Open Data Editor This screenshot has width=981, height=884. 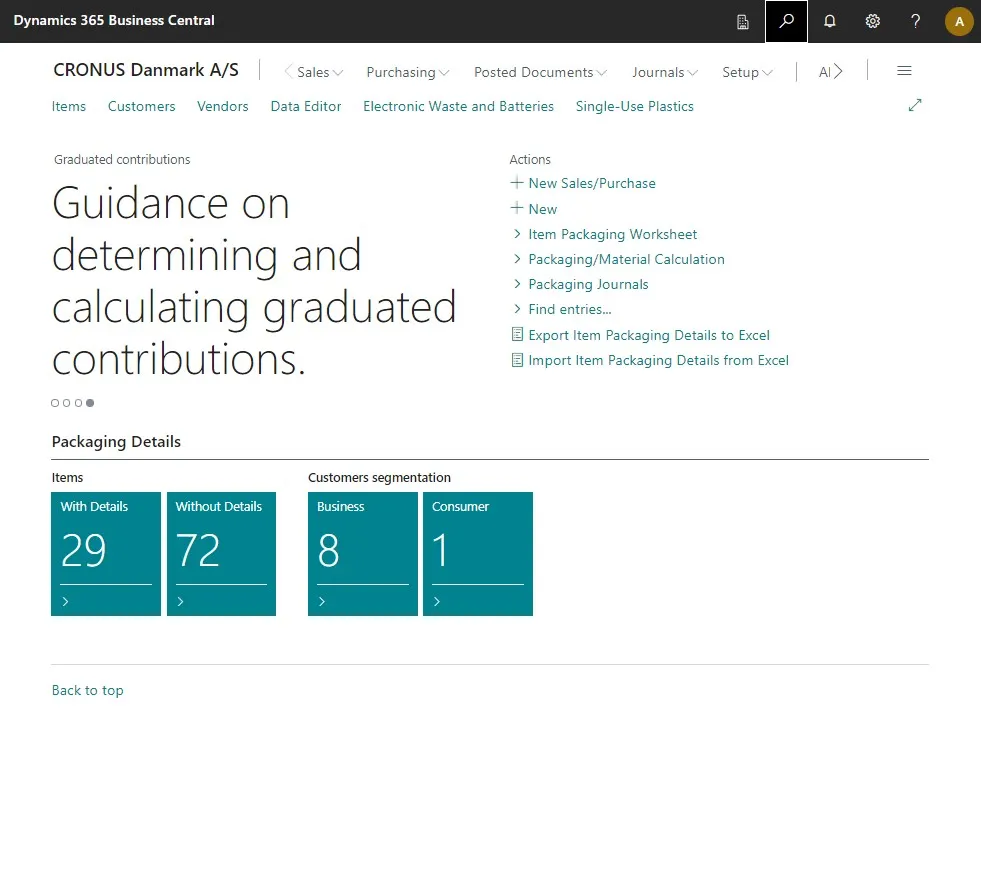pos(306,106)
